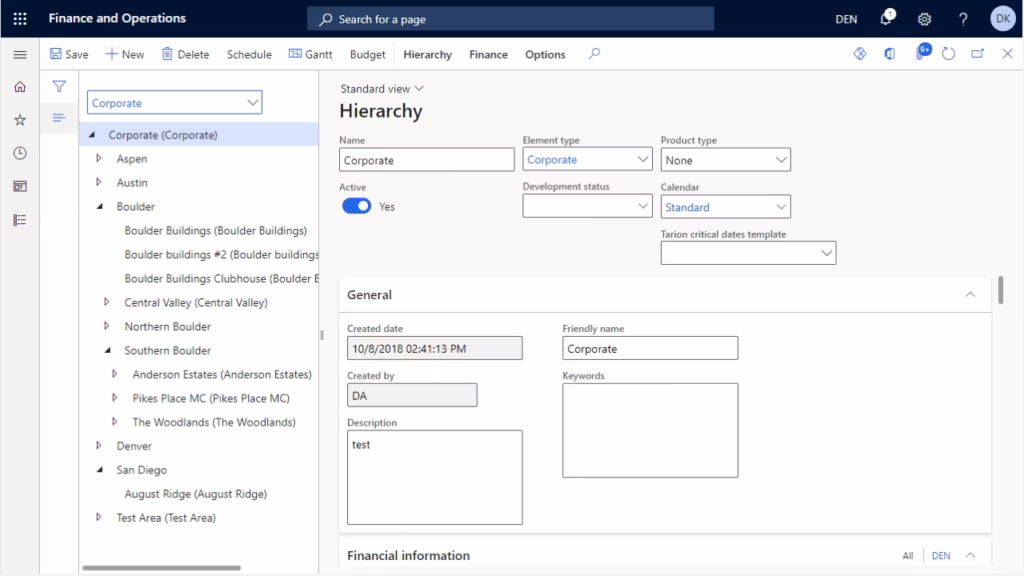This screenshot has height=576, width=1024.
Task: Open the Hierarchy tab
Action: click(428, 55)
